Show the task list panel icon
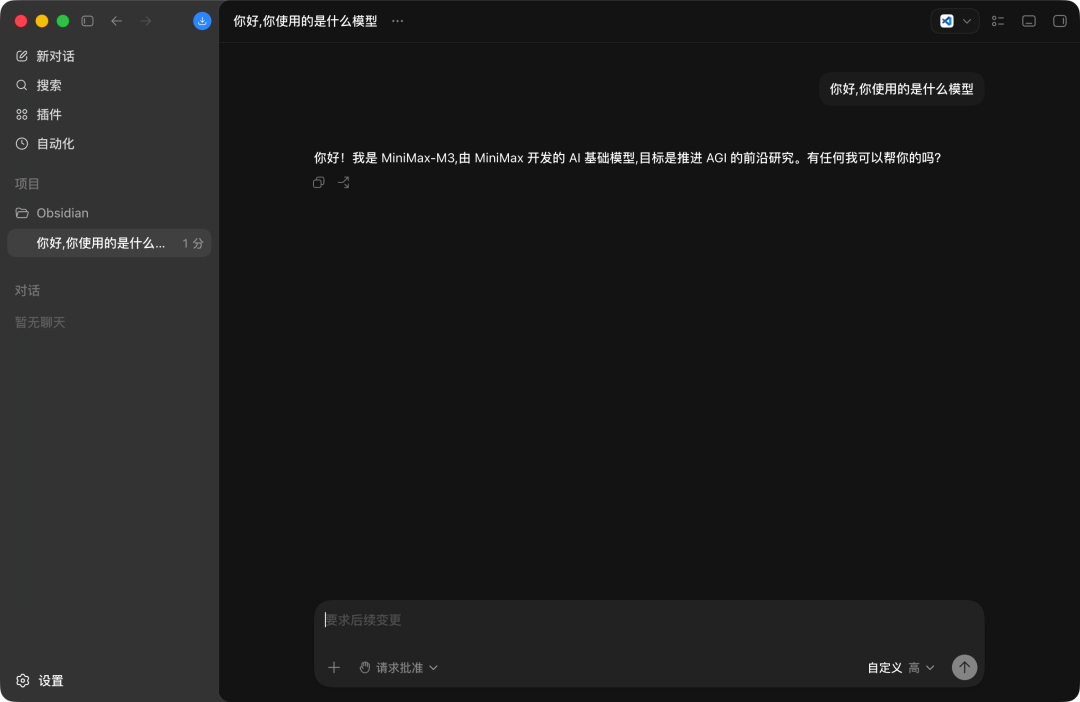This screenshot has width=1080, height=702. click(x=998, y=21)
